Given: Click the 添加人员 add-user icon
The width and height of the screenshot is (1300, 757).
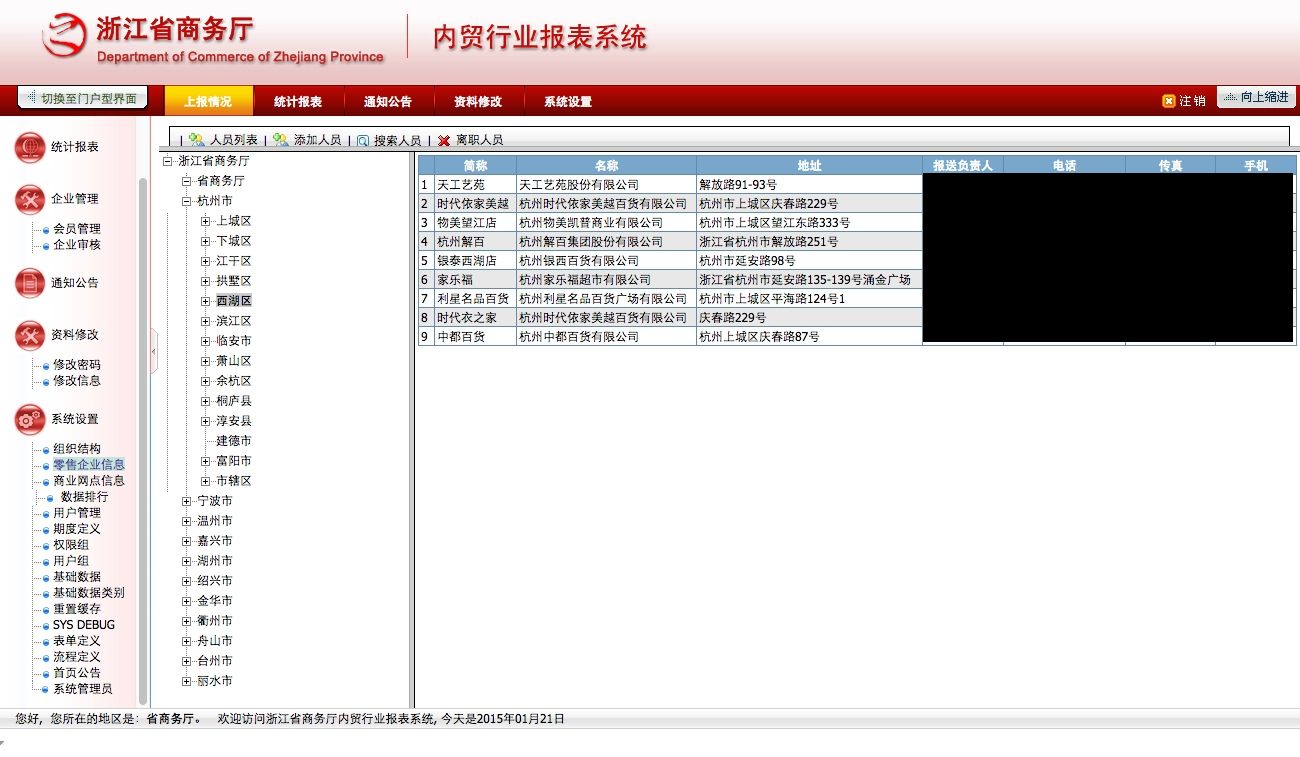Looking at the screenshot, I should (x=281, y=140).
